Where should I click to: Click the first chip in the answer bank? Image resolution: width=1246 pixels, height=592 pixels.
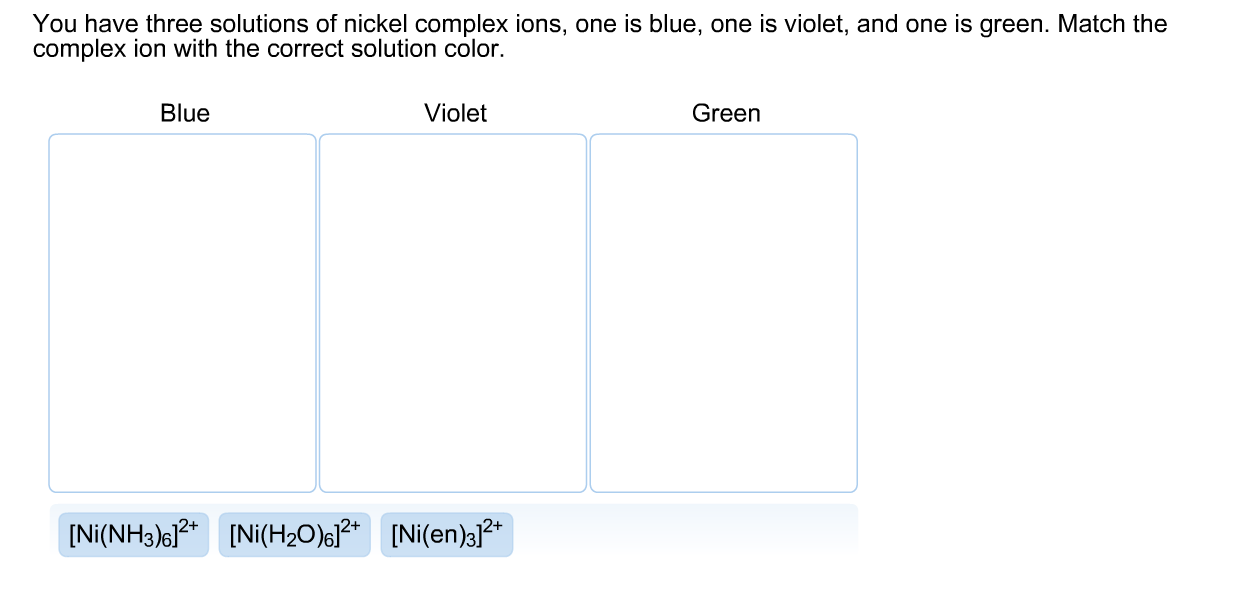133,533
